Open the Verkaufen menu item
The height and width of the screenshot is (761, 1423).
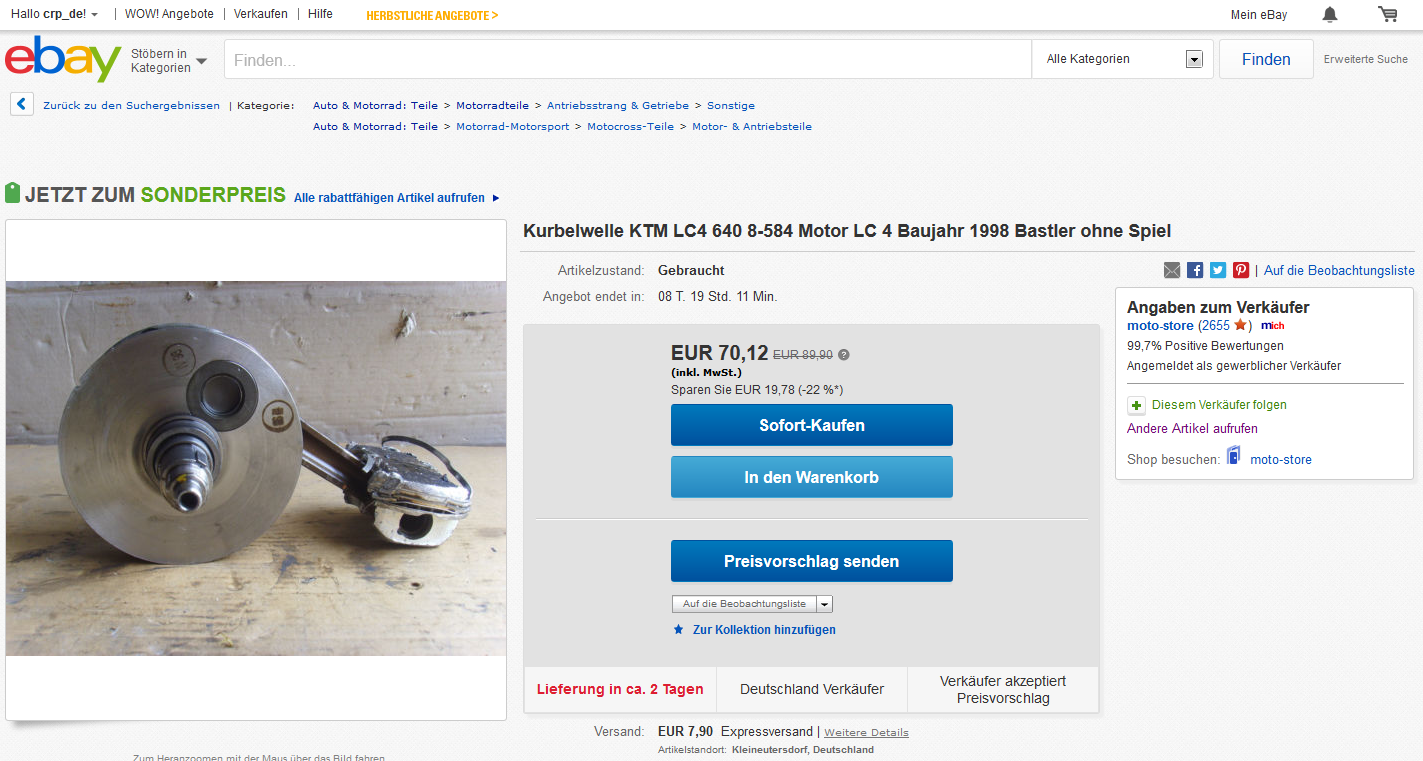click(260, 14)
